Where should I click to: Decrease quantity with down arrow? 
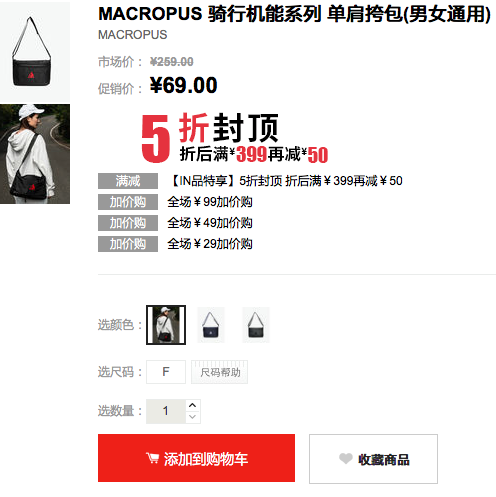[x=192, y=417]
